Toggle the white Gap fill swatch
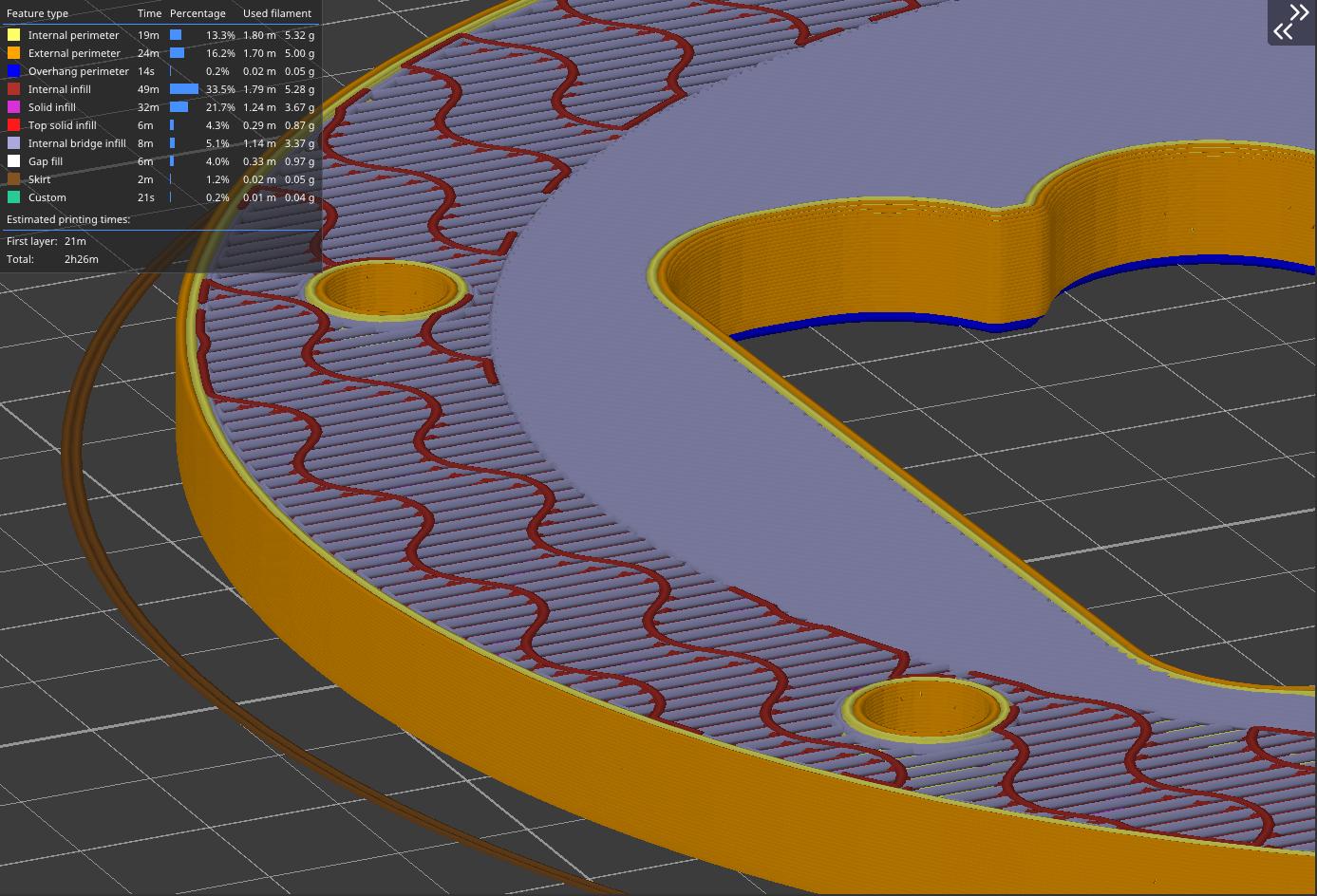This screenshot has width=1317, height=896. tap(13, 161)
